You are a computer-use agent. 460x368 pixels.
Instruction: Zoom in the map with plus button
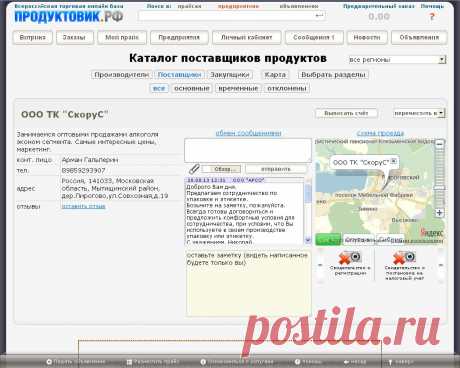(x=440, y=213)
